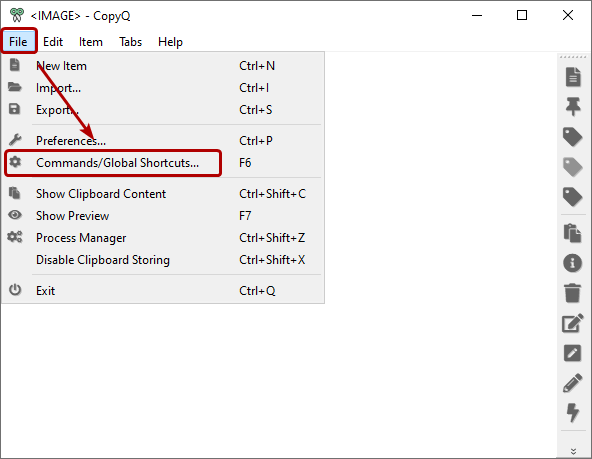Toggle Disable Clipboard Storing
Viewport: 592px width, 459px height.
click(163, 260)
